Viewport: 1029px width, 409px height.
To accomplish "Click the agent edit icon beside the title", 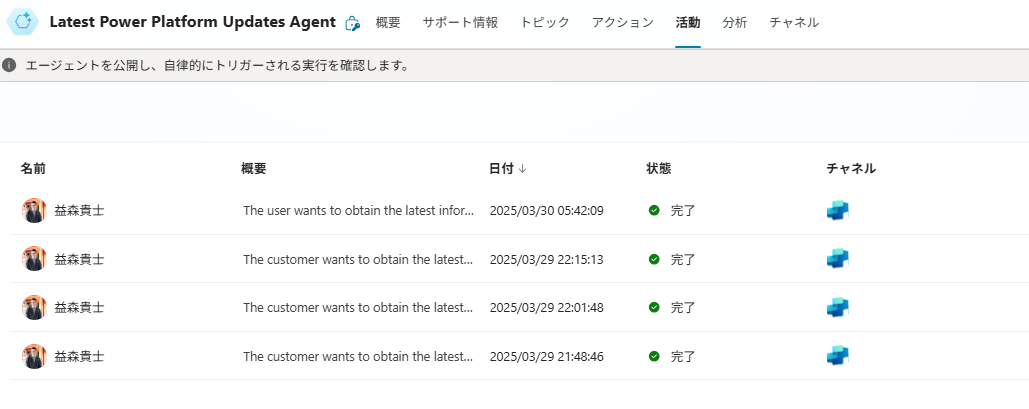I will pos(353,23).
